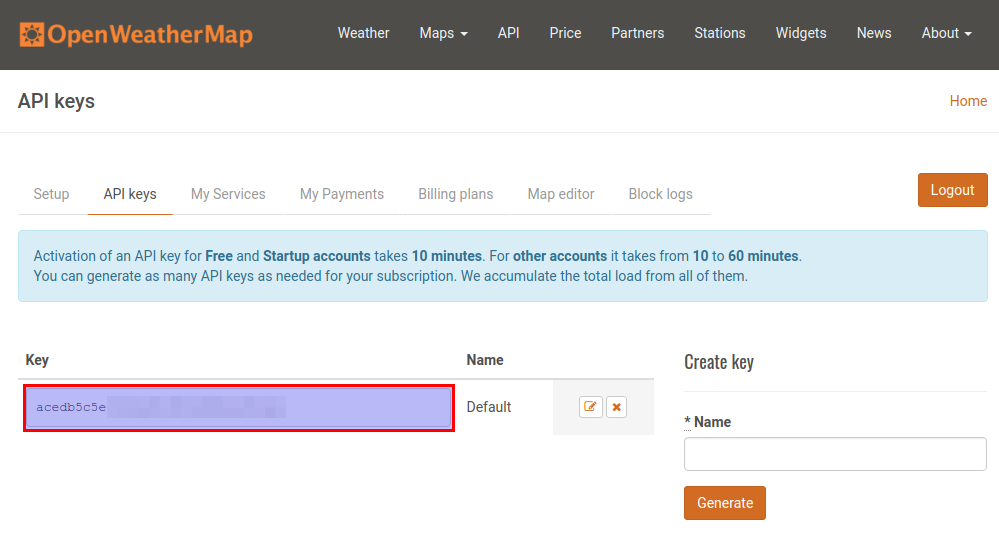Edit the Default API key name
The image size is (999, 534).
(x=591, y=407)
